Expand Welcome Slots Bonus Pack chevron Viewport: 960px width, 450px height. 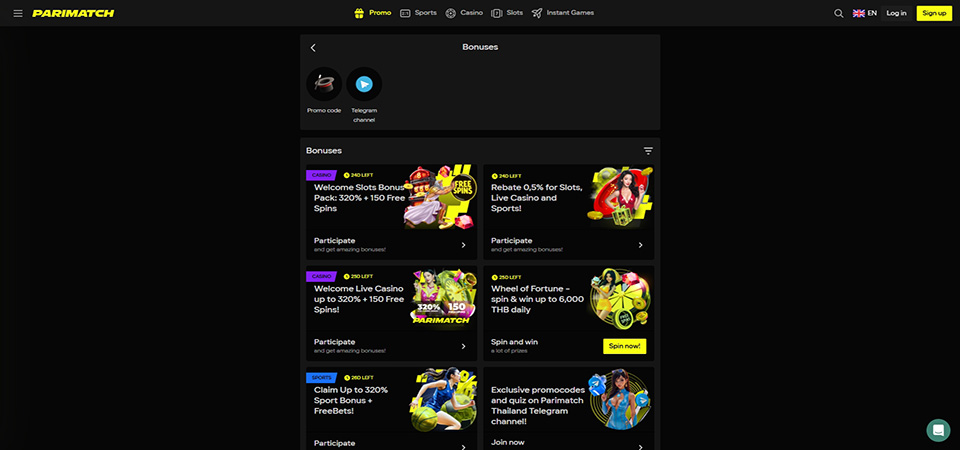[x=463, y=245]
